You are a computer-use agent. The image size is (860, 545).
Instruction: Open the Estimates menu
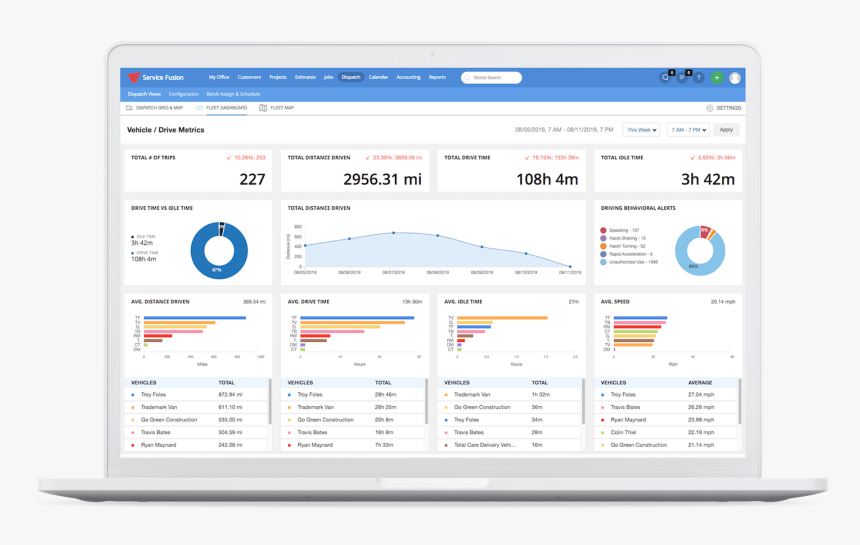click(x=305, y=77)
